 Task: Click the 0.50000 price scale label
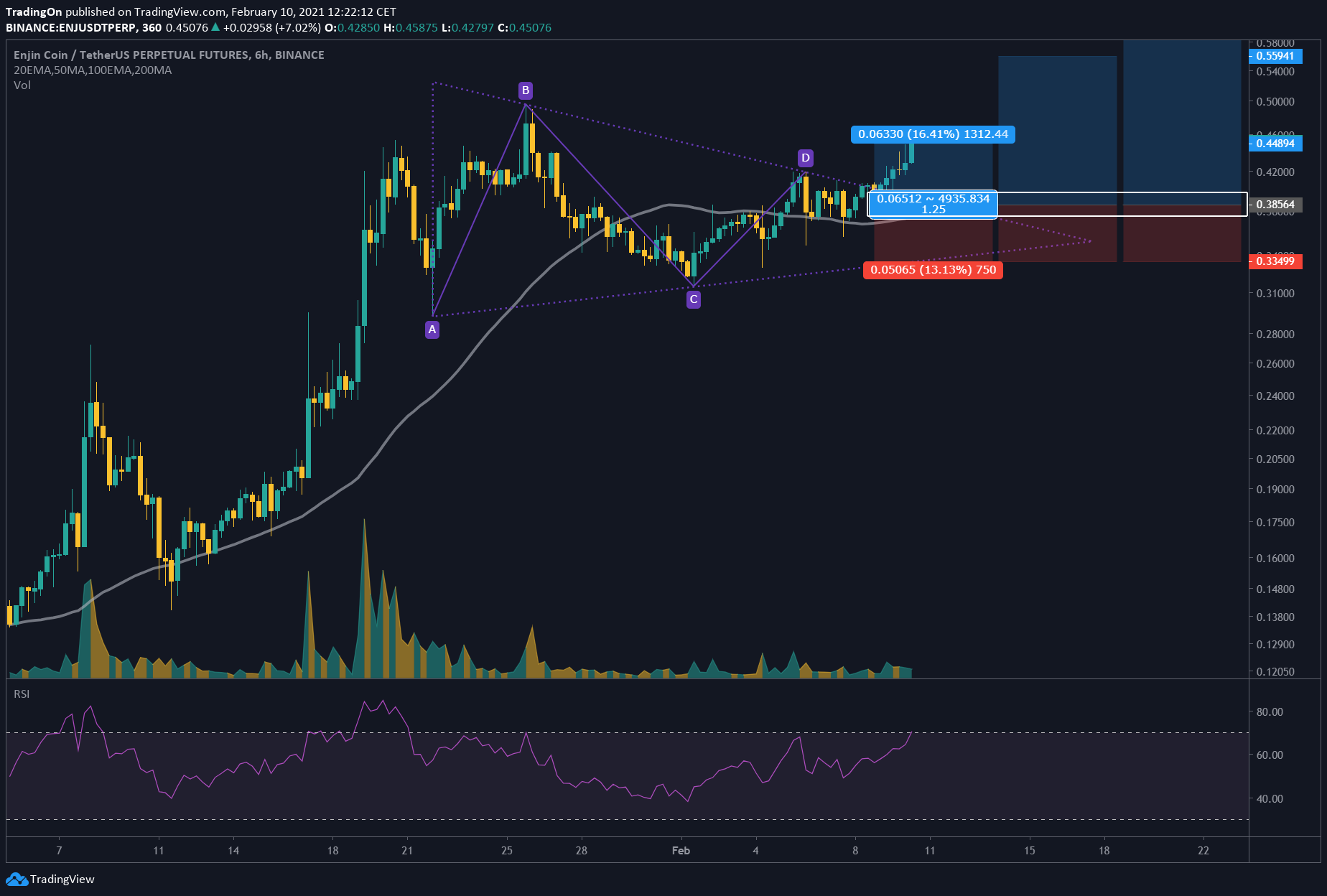click(x=1275, y=102)
